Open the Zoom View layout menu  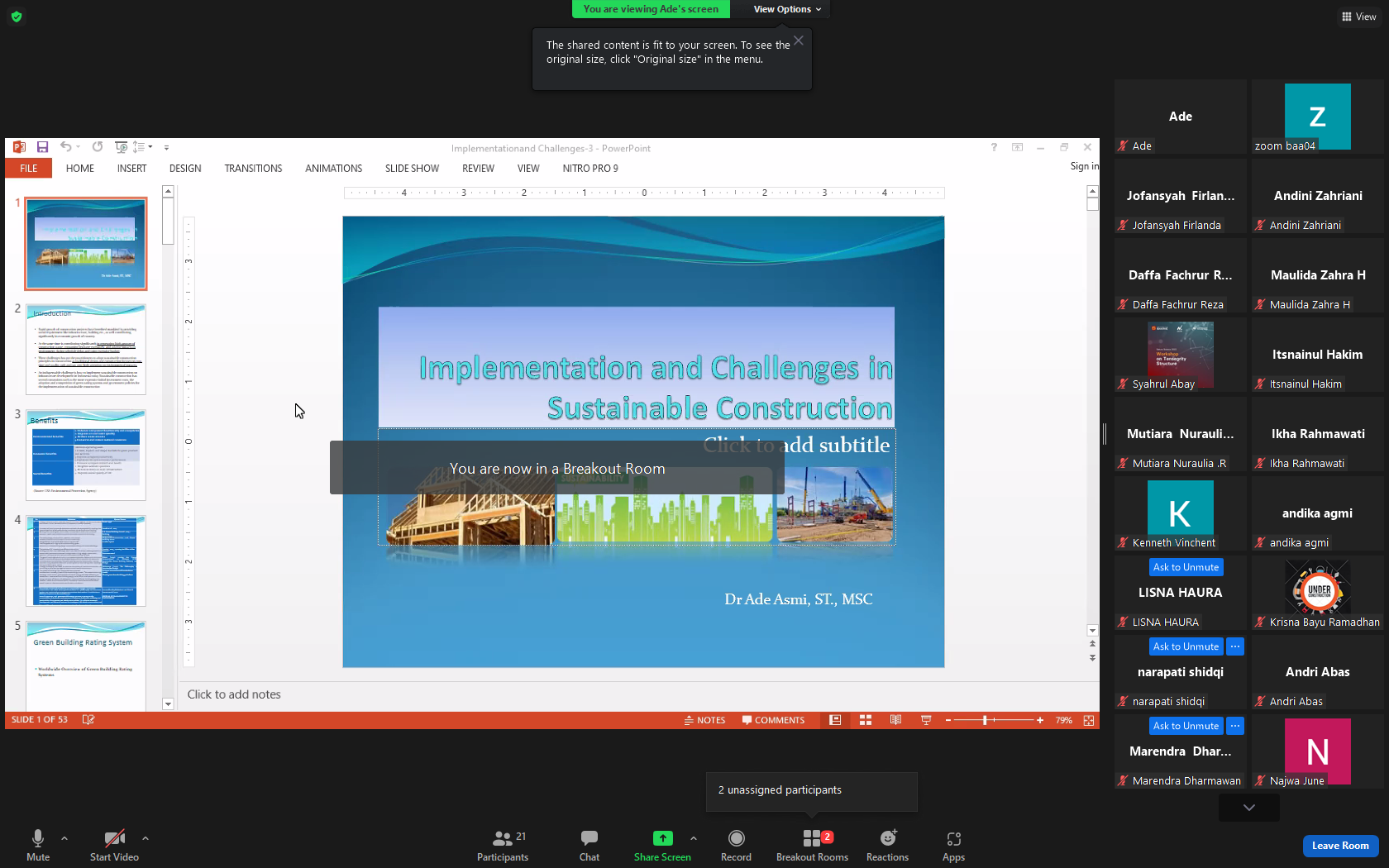[x=1358, y=17]
